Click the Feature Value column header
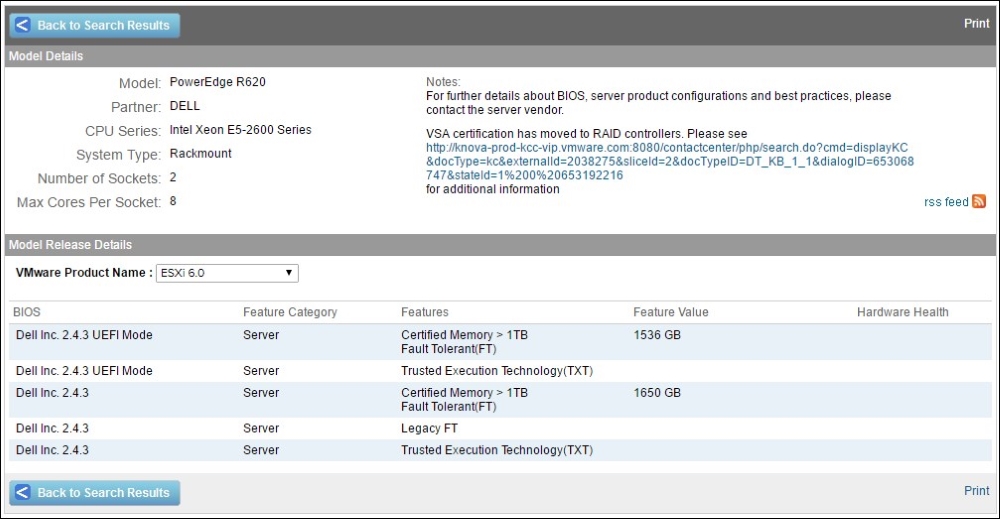Viewport: 1000px width, 519px height. pos(670,312)
